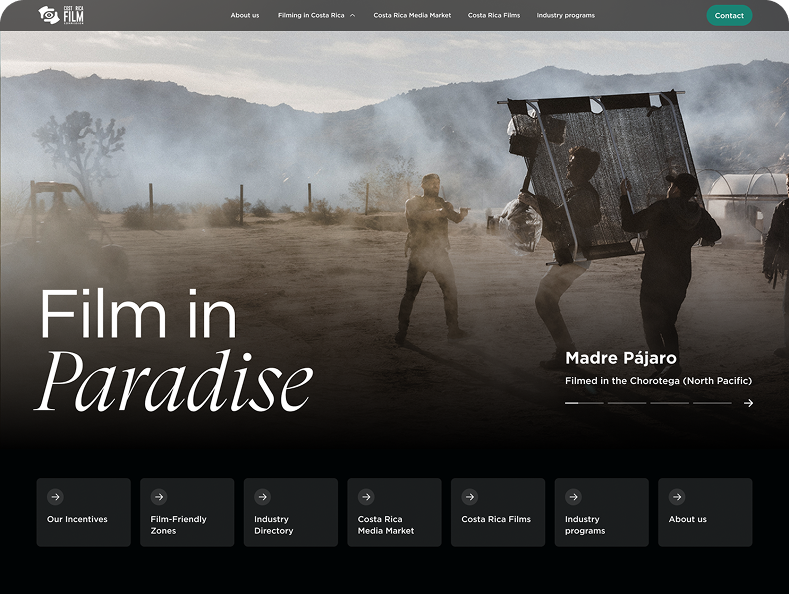The height and width of the screenshot is (594, 789).
Task: Click the Costa Rica Film logo
Action: click(61, 15)
